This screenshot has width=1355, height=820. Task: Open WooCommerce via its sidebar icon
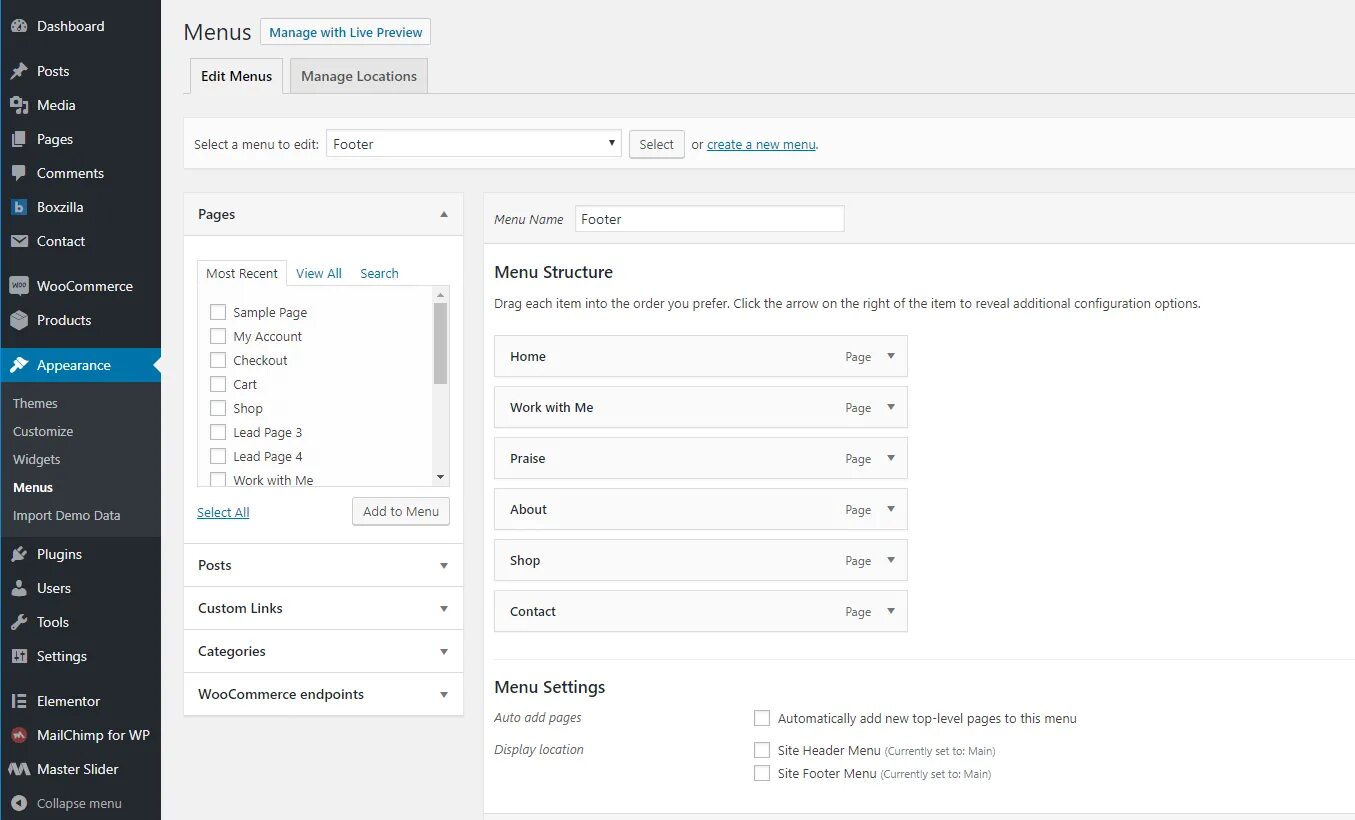click(19, 286)
